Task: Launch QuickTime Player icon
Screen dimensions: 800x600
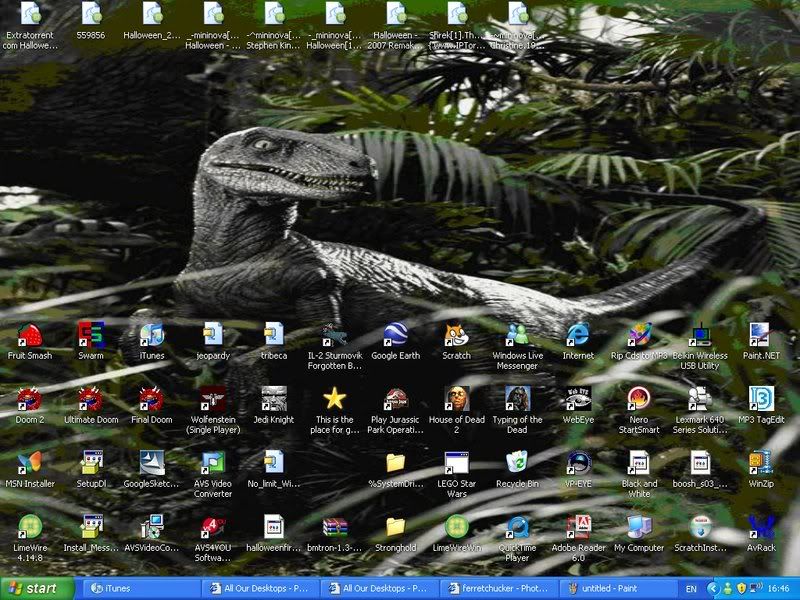Action: click(517, 527)
